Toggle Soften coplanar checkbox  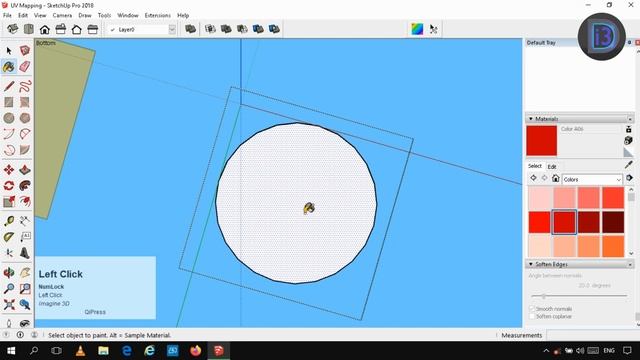coord(532,316)
